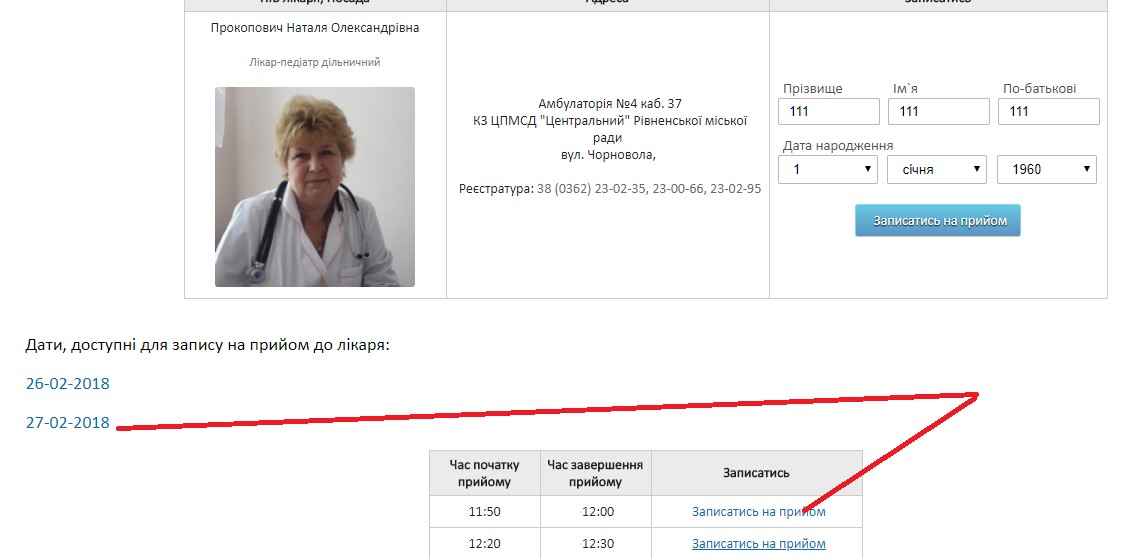This screenshot has height=559, width=1133.
Task: Click the doctor's photo
Action: click(315, 187)
